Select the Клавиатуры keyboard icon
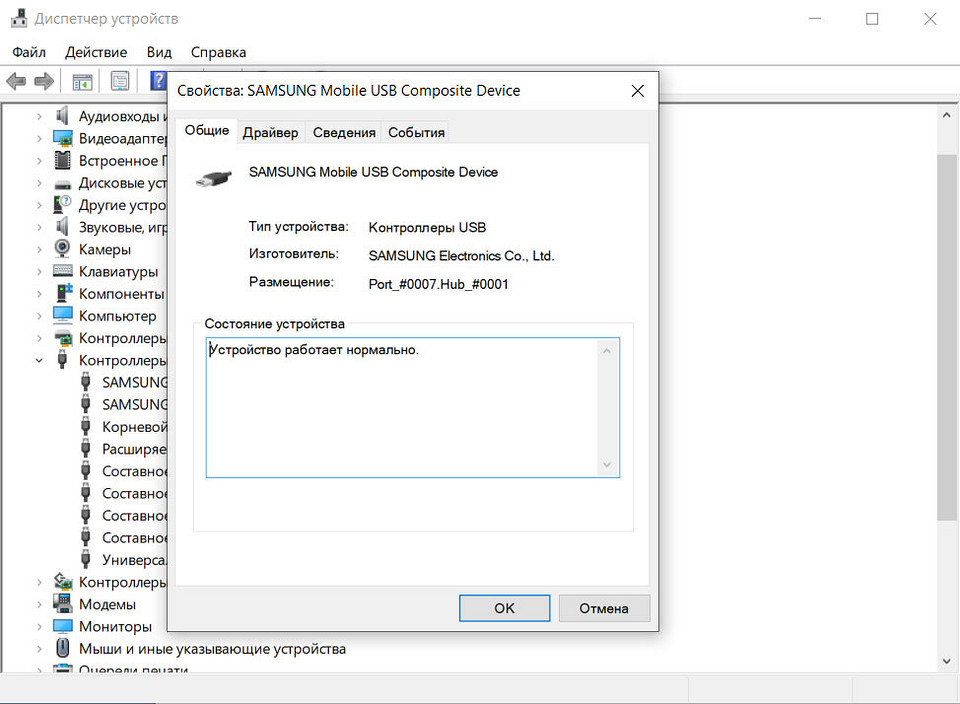Screen dimensions: 960x704 63,271
